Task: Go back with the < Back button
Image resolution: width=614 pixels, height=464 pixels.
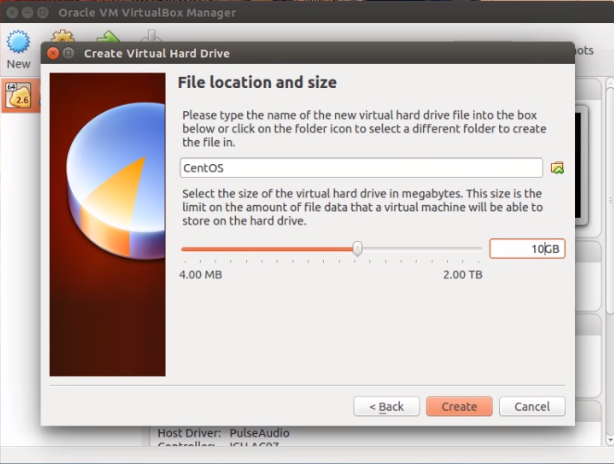Action: point(386,406)
